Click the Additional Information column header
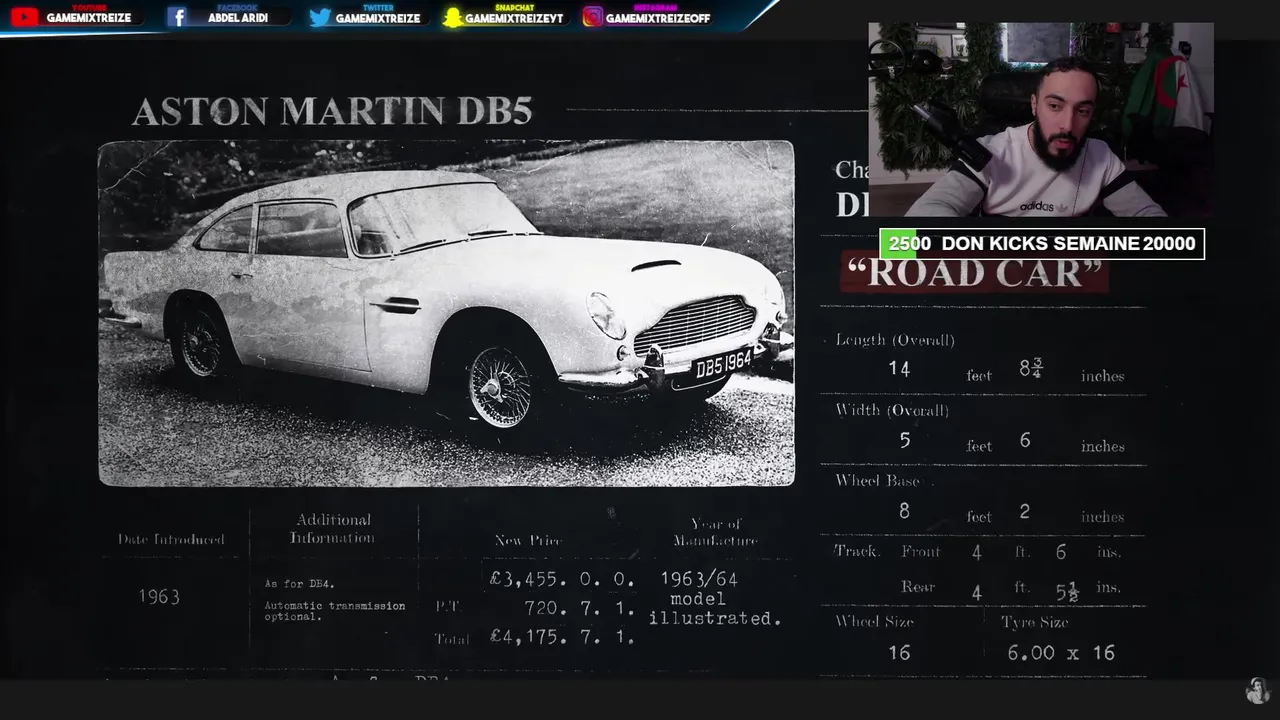The width and height of the screenshot is (1280, 720). pos(333,529)
